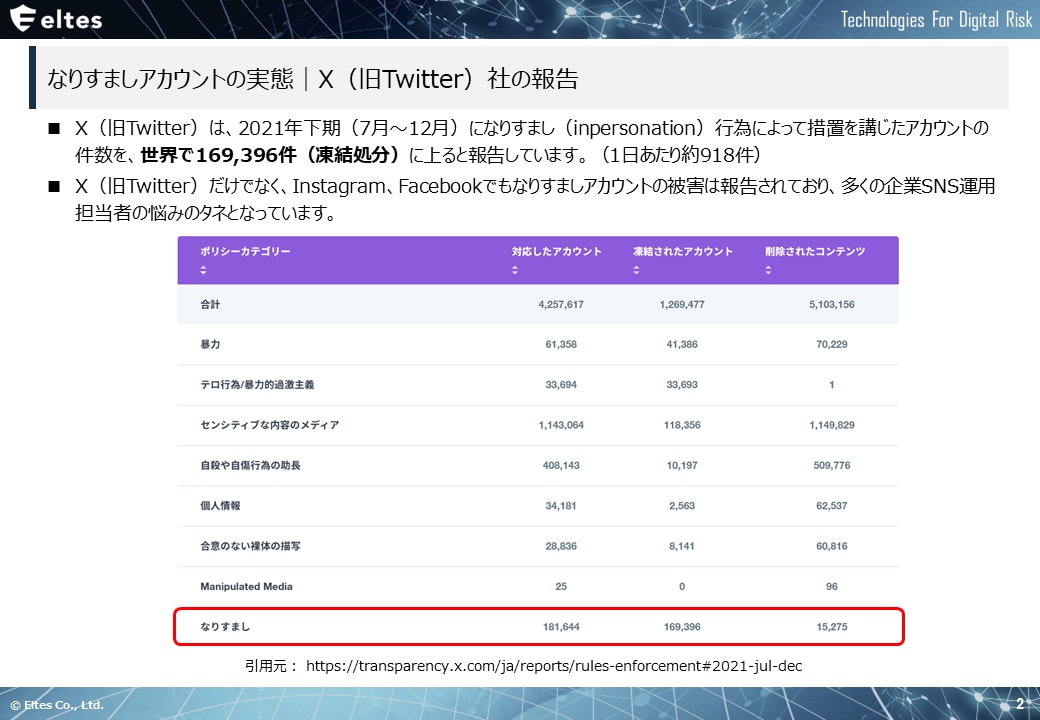Screen dimensions: 1040x720
Task: Click the ポリシーカテゴリー column header text
Action: [x=245, y=251]
